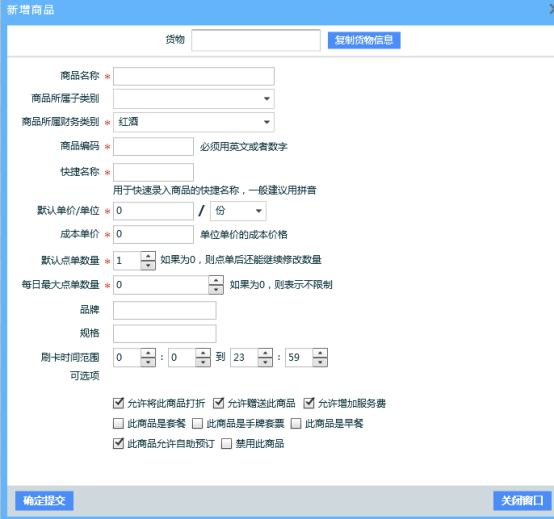Click the 商品编码 input field
This screenshot has height=519, width=554.
(153, 146)
